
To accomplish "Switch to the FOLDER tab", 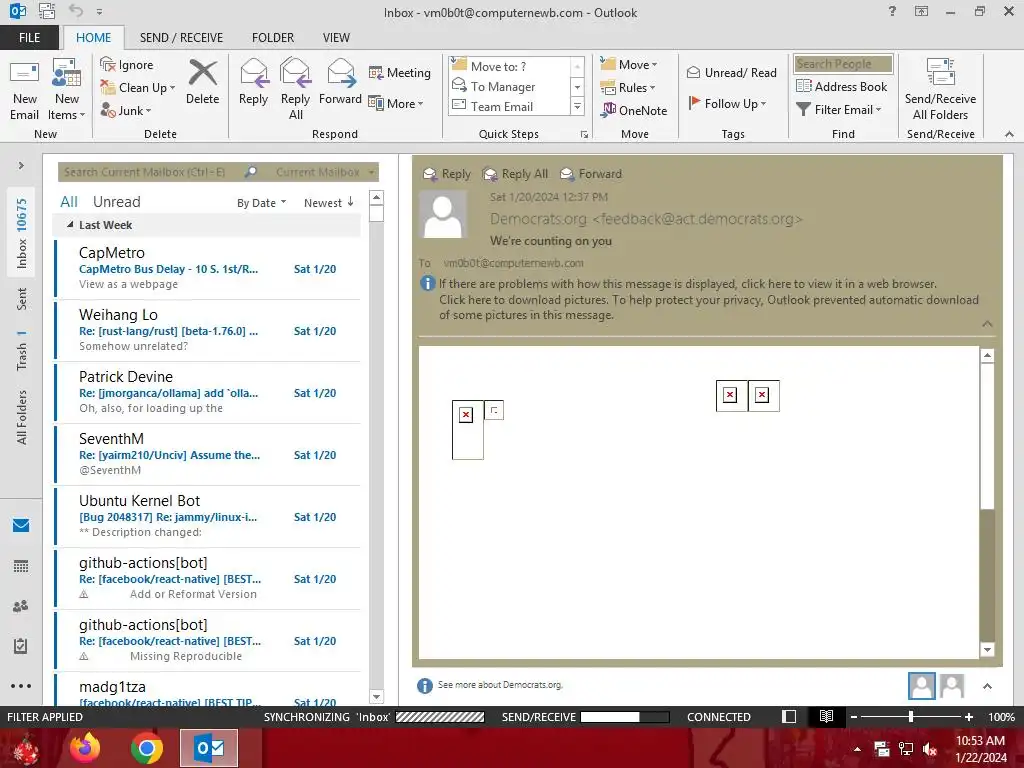I will click(273, 38).
